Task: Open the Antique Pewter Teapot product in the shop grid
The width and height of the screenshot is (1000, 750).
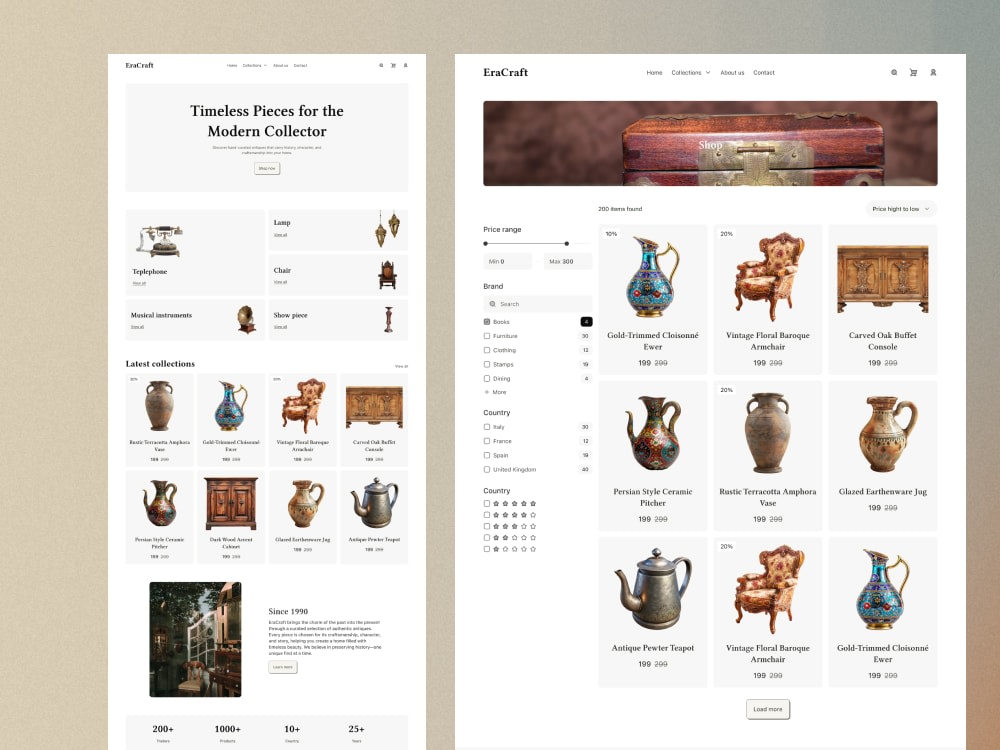Action: 652,612
